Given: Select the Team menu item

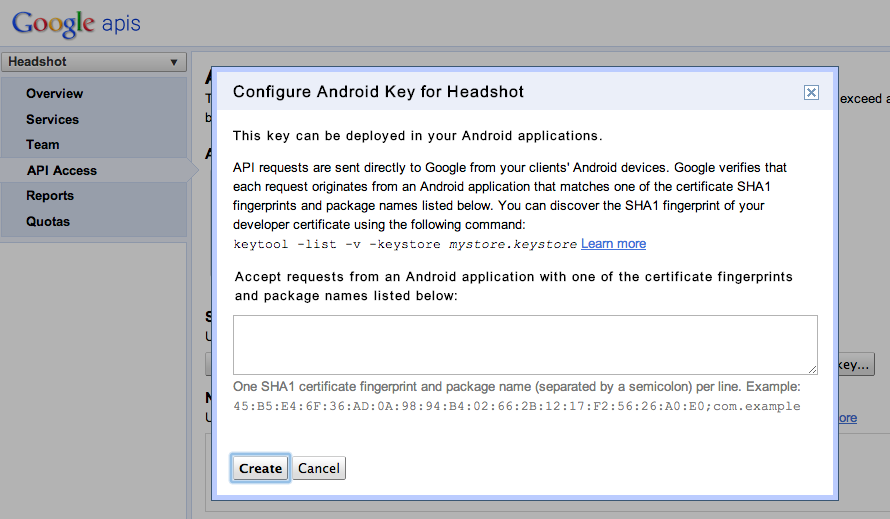Looking at the screenshot, I should [x=43, y=145].
